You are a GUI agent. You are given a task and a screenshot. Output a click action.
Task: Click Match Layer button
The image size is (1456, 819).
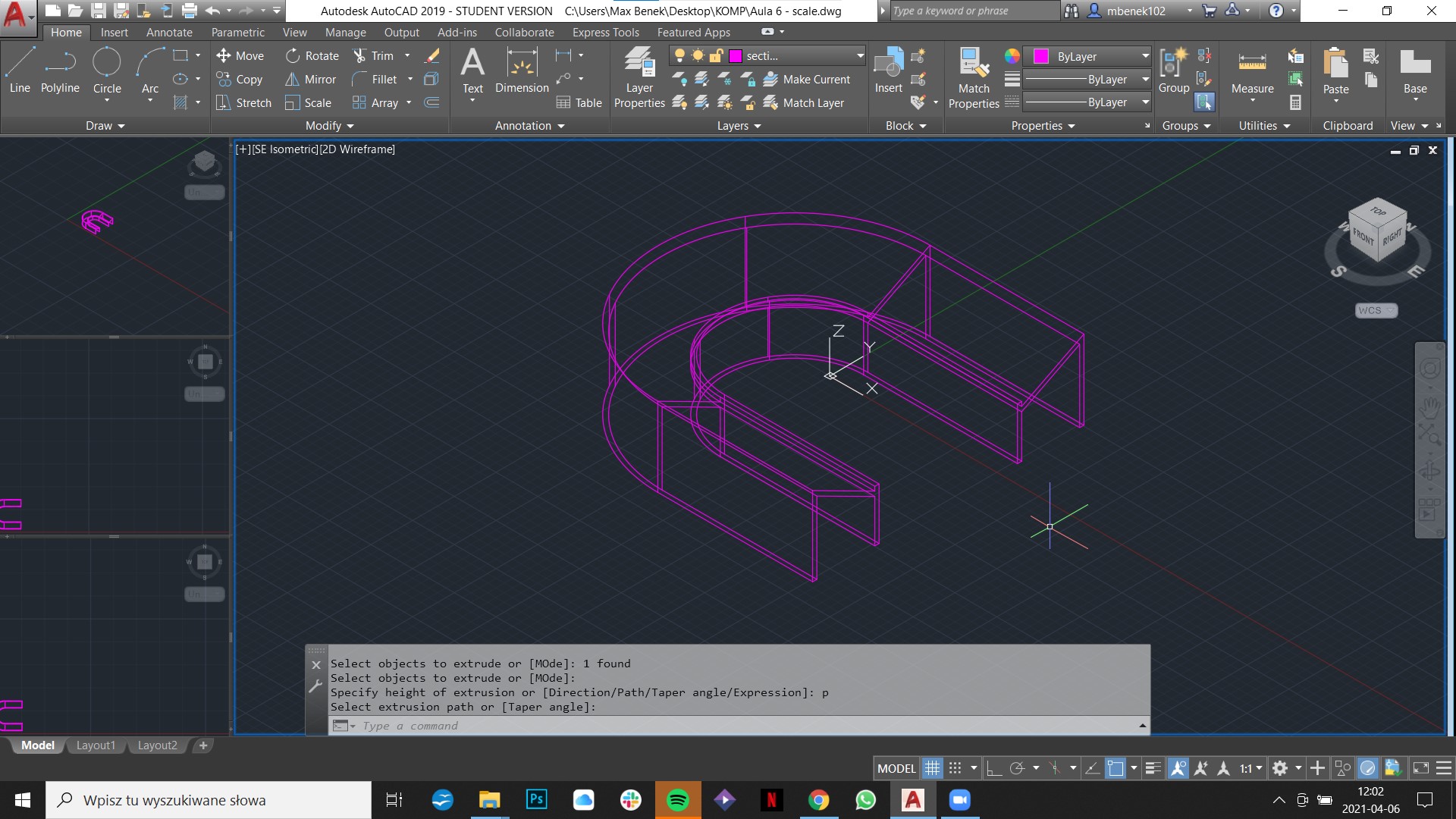click(803, 102)
